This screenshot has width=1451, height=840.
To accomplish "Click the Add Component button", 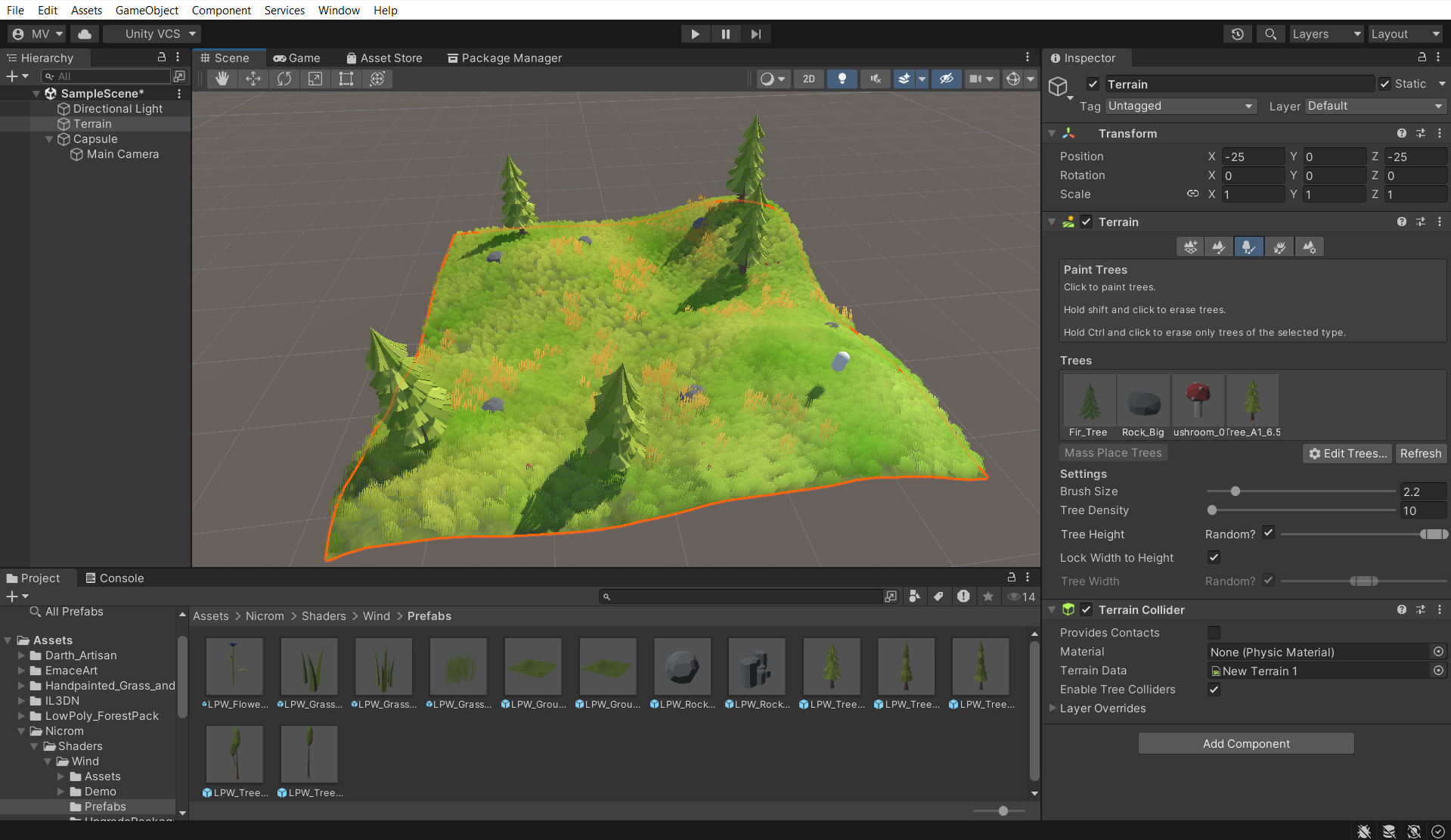I will click(x=1245, y=743).
